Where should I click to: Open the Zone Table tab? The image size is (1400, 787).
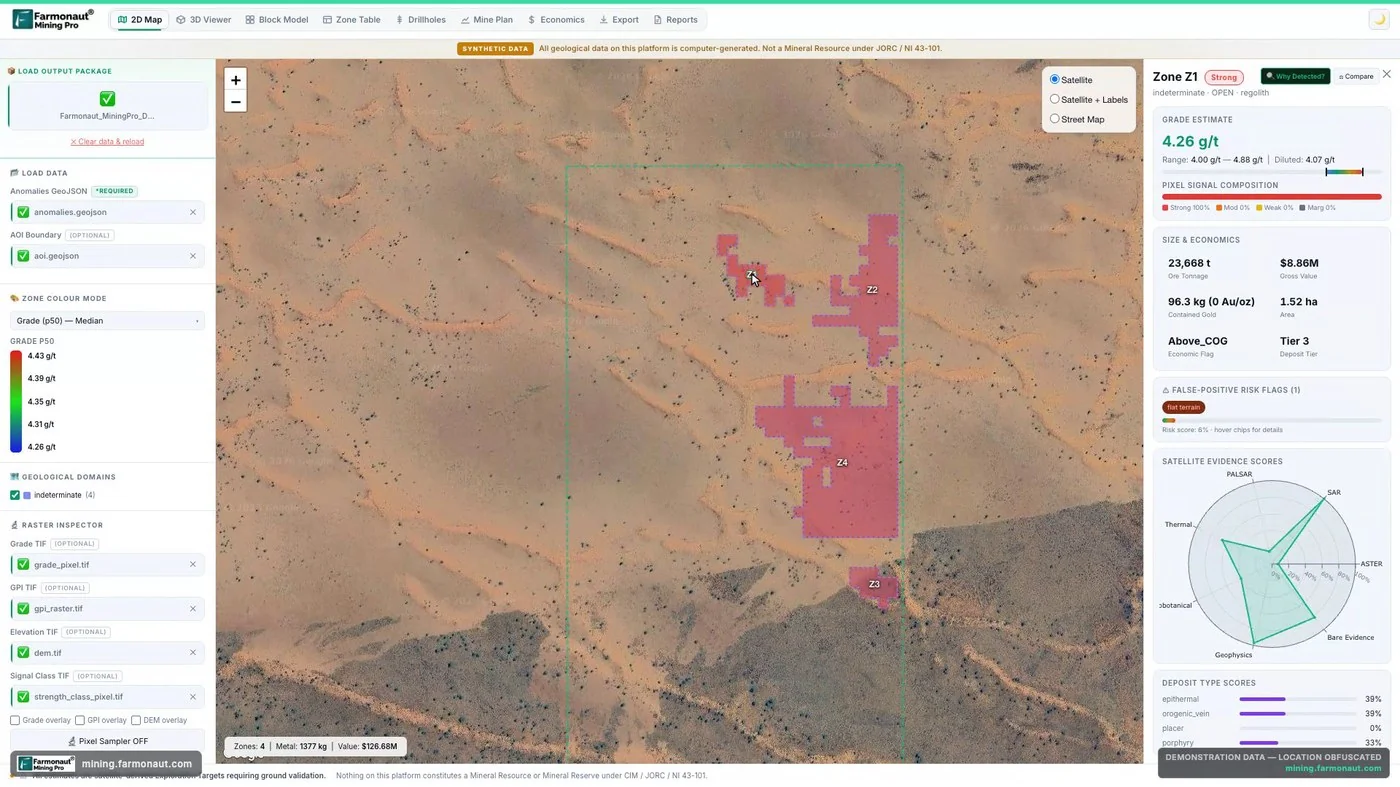coord(352,20)
